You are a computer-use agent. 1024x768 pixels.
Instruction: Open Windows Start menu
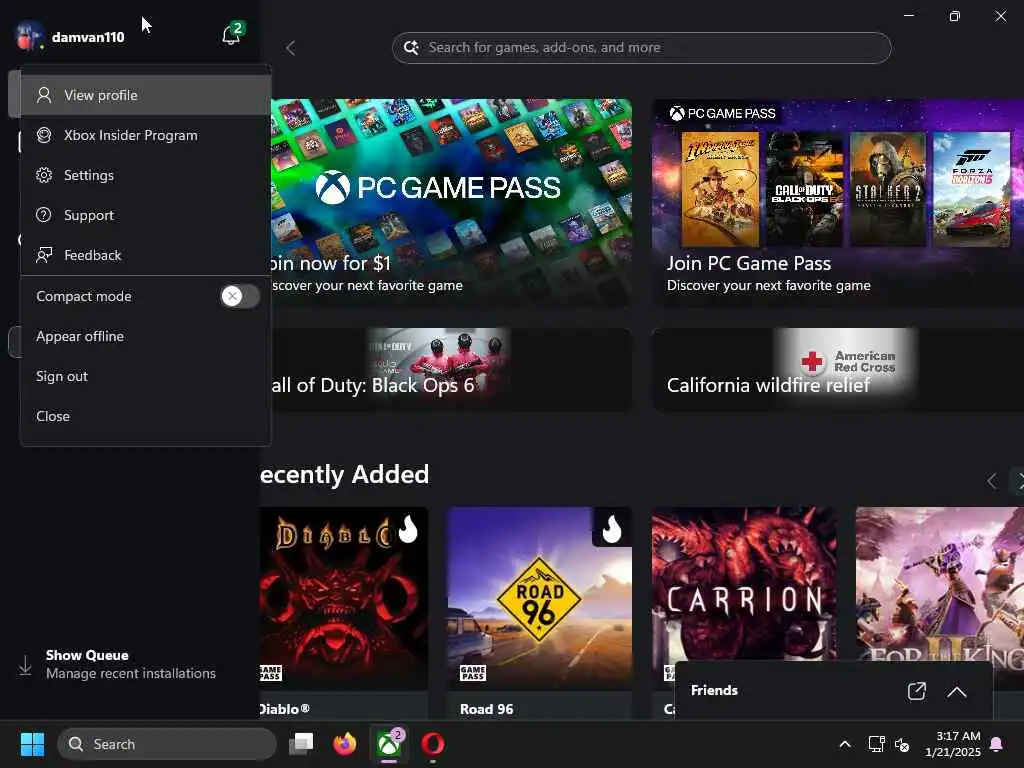pyautogui.click(x=32, y=744)
